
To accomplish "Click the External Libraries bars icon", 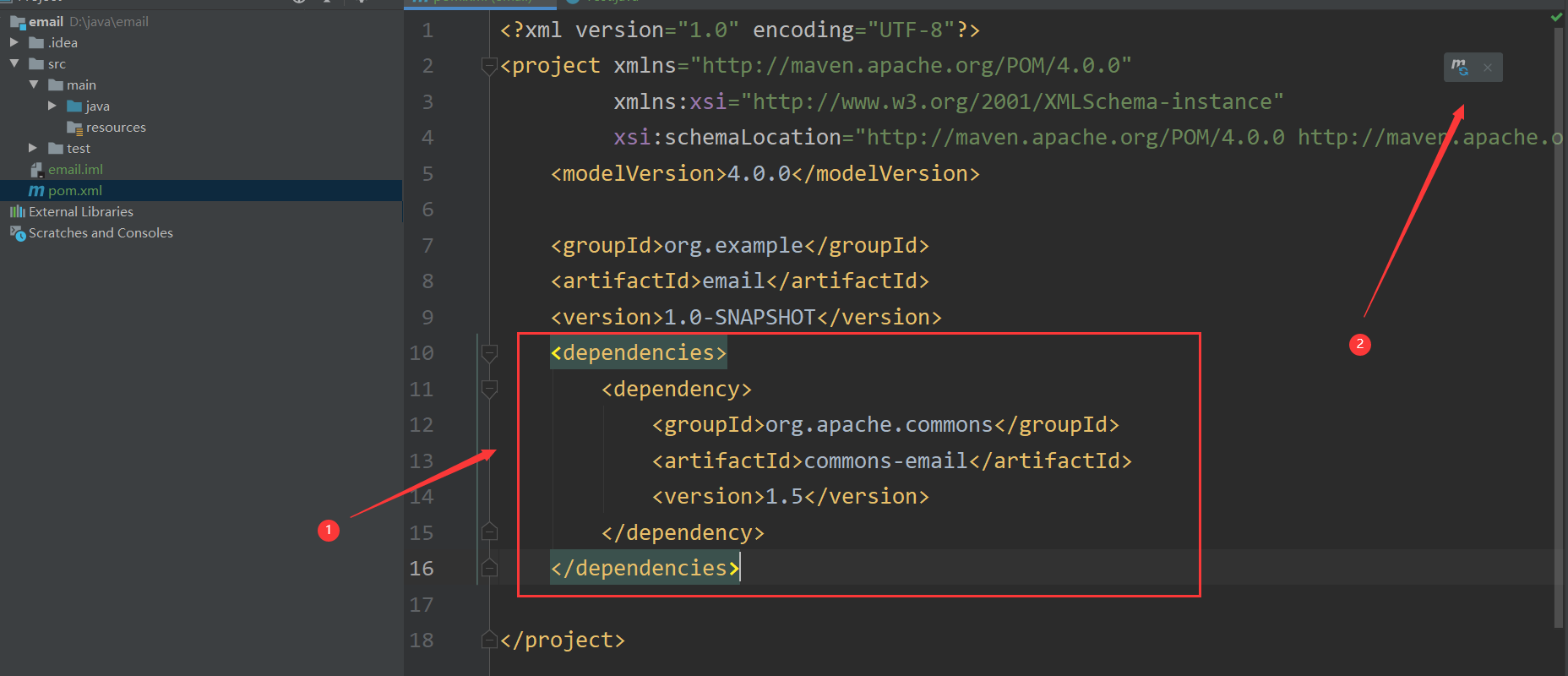I will [x=17, y=212].
